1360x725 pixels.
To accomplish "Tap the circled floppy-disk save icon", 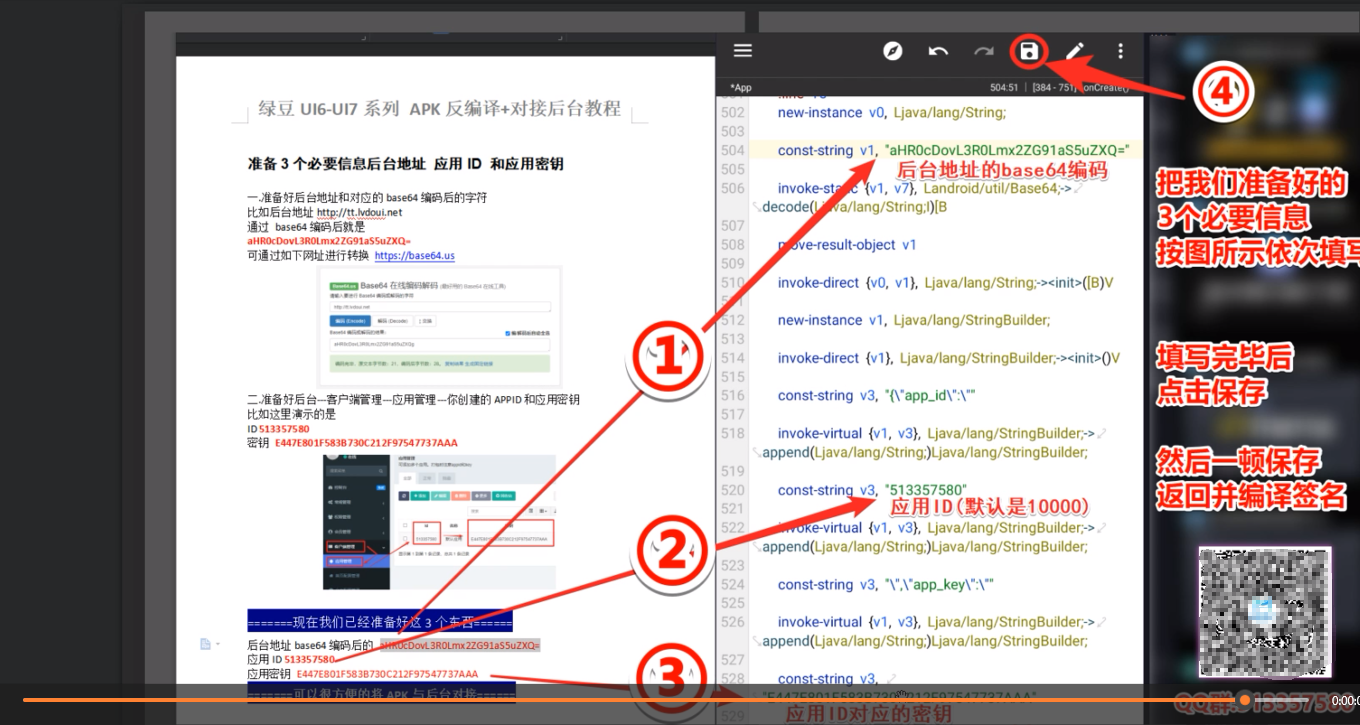I will click(1029, 51).
